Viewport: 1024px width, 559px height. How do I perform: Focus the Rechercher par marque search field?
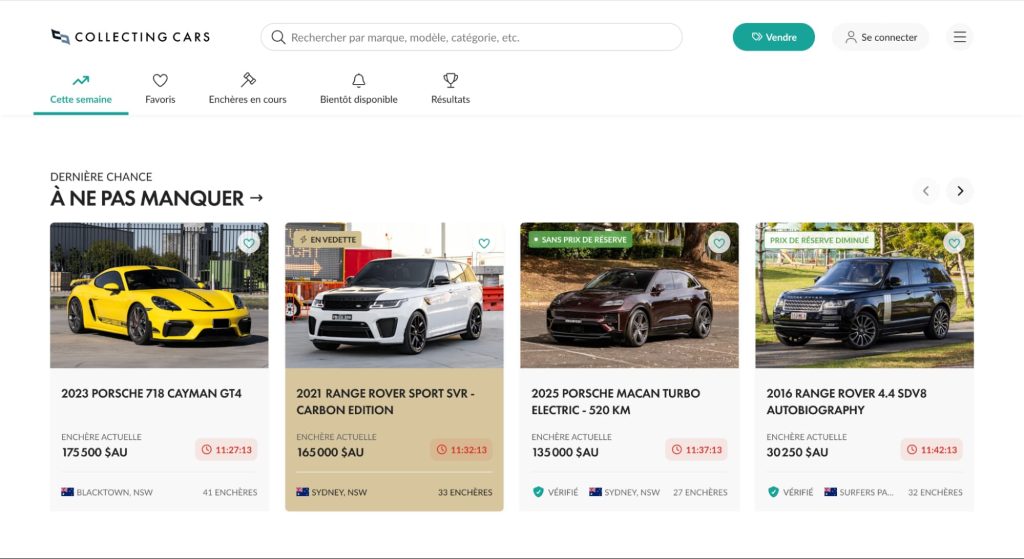pyautogui.click(x=472, y=37)
